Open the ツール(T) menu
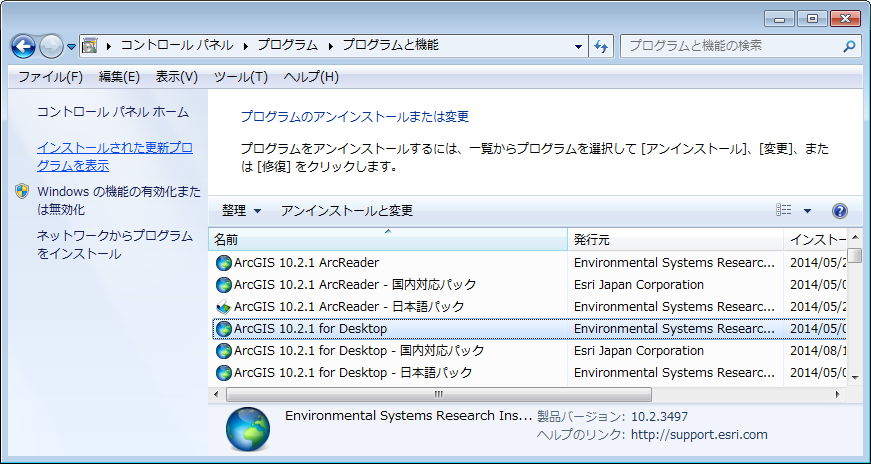The image size is (871, 464). 241,77
